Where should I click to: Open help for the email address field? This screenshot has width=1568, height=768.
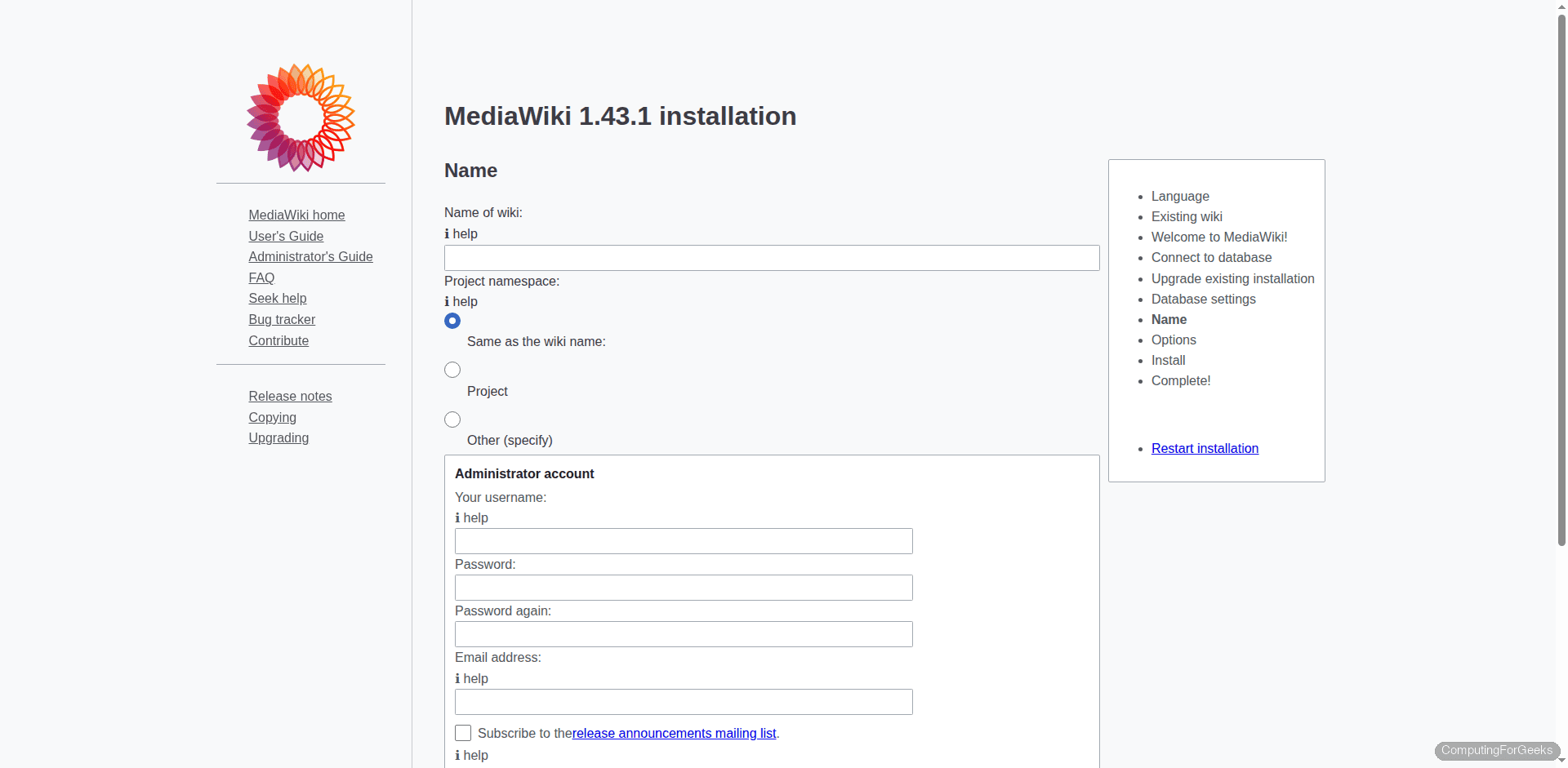(471, 679)
